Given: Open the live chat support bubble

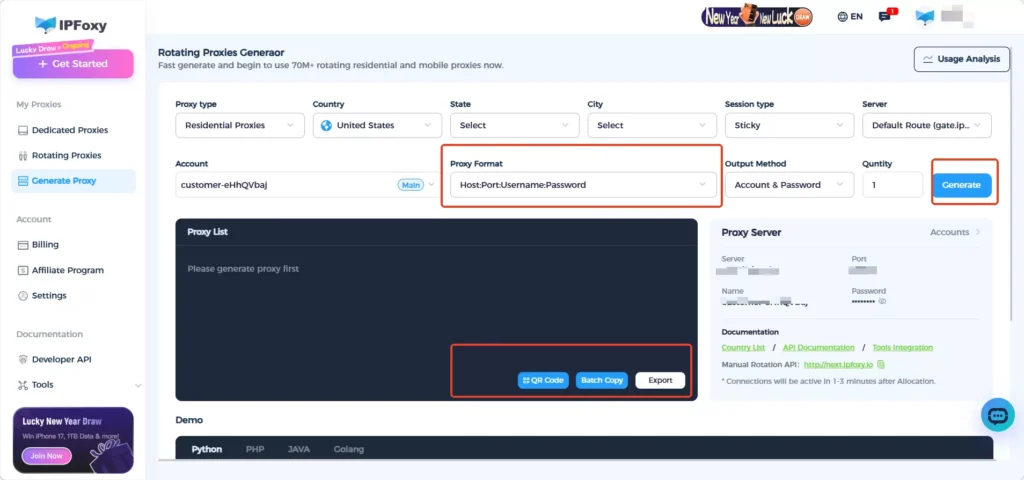Looking at the screenshot, I should pos(997,415).
